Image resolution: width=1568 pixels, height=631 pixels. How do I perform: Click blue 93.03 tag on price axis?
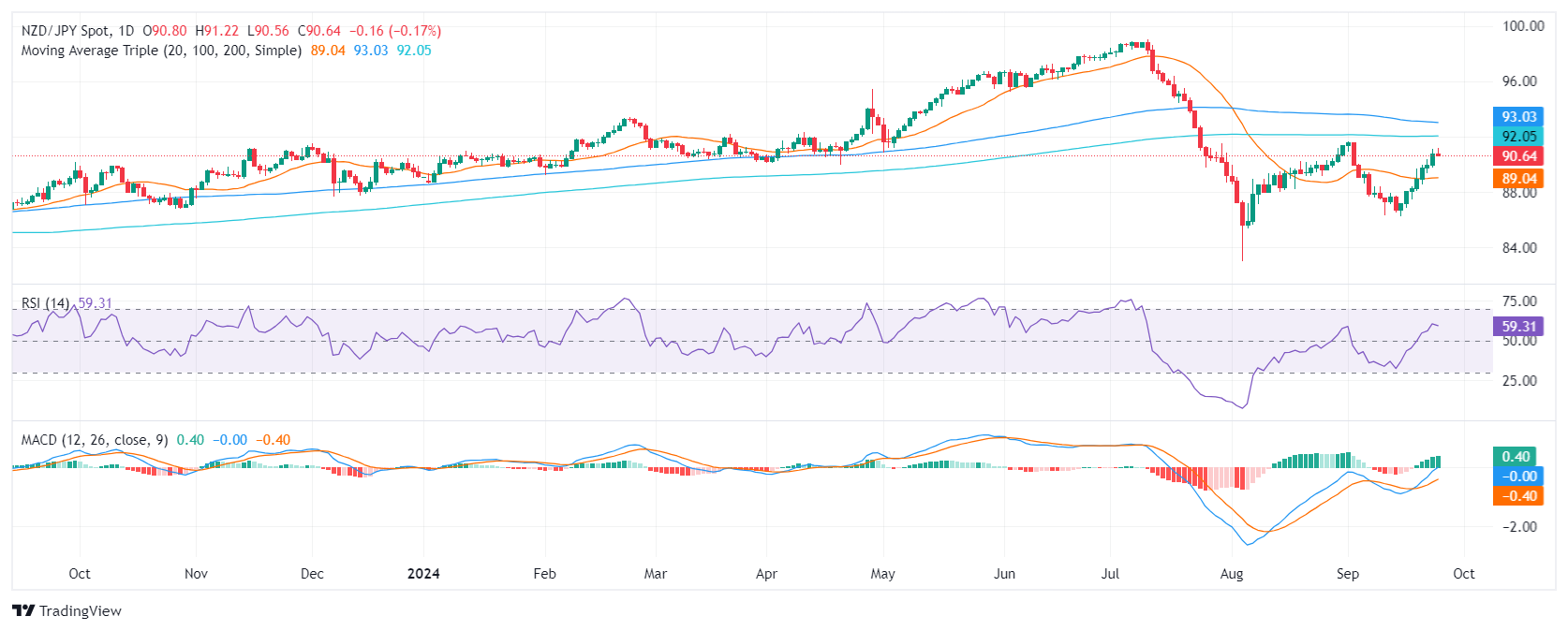pyautogui.click(x=1518, y=117)
